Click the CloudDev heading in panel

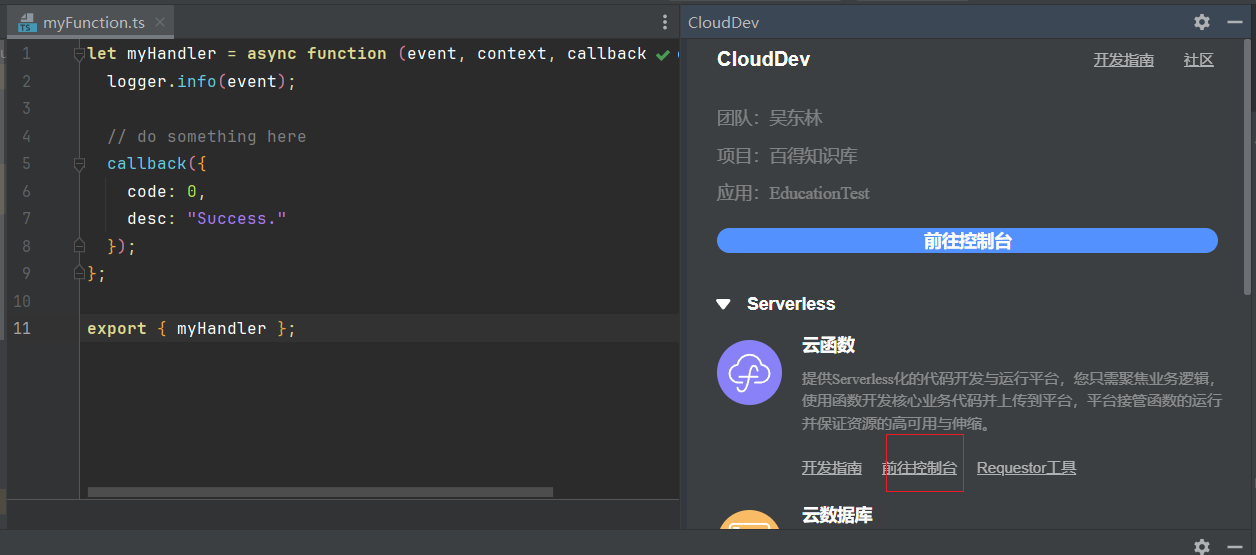(763, 60)
